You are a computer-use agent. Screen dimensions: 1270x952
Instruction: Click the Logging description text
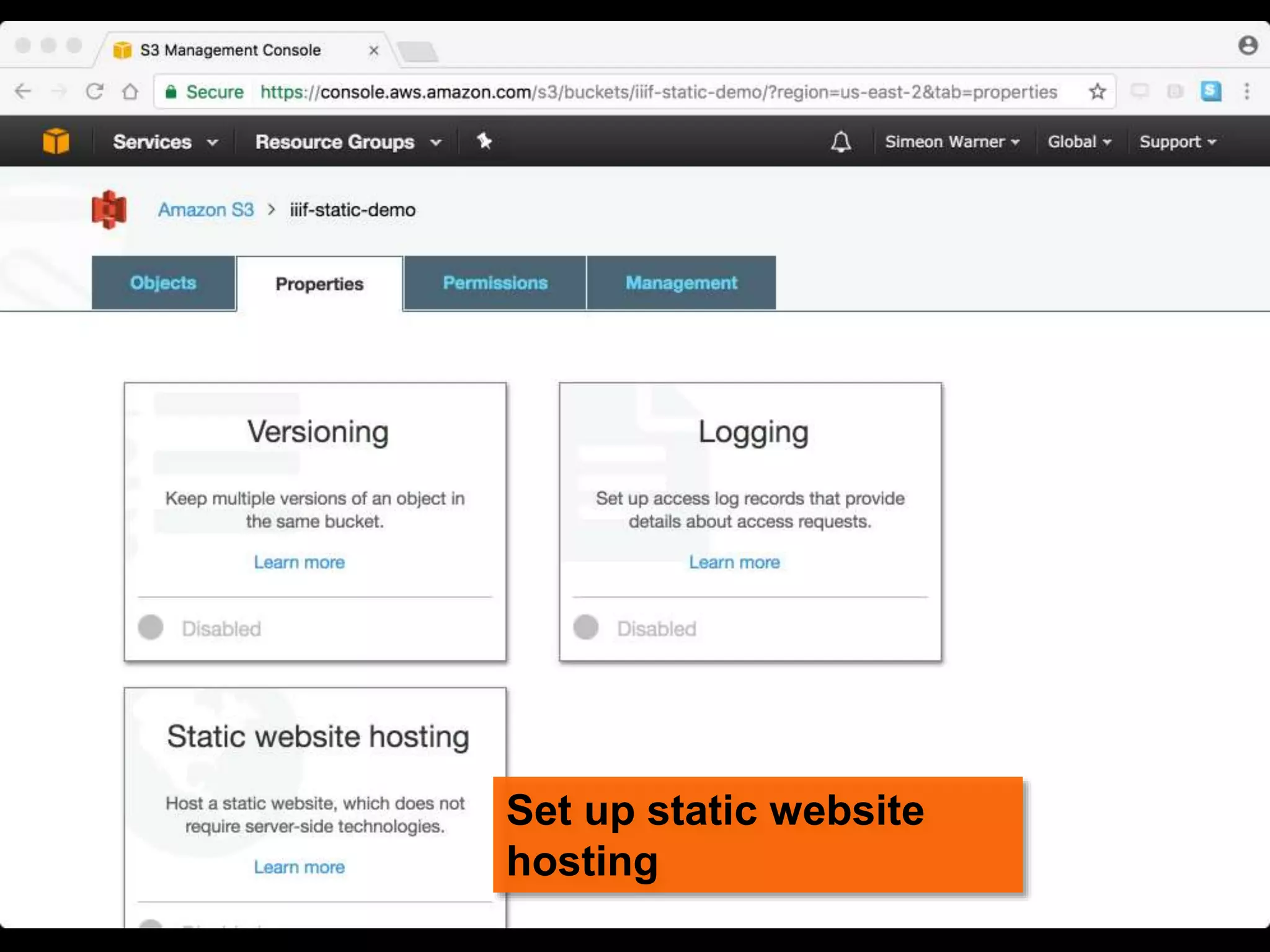tap(750, 509)
